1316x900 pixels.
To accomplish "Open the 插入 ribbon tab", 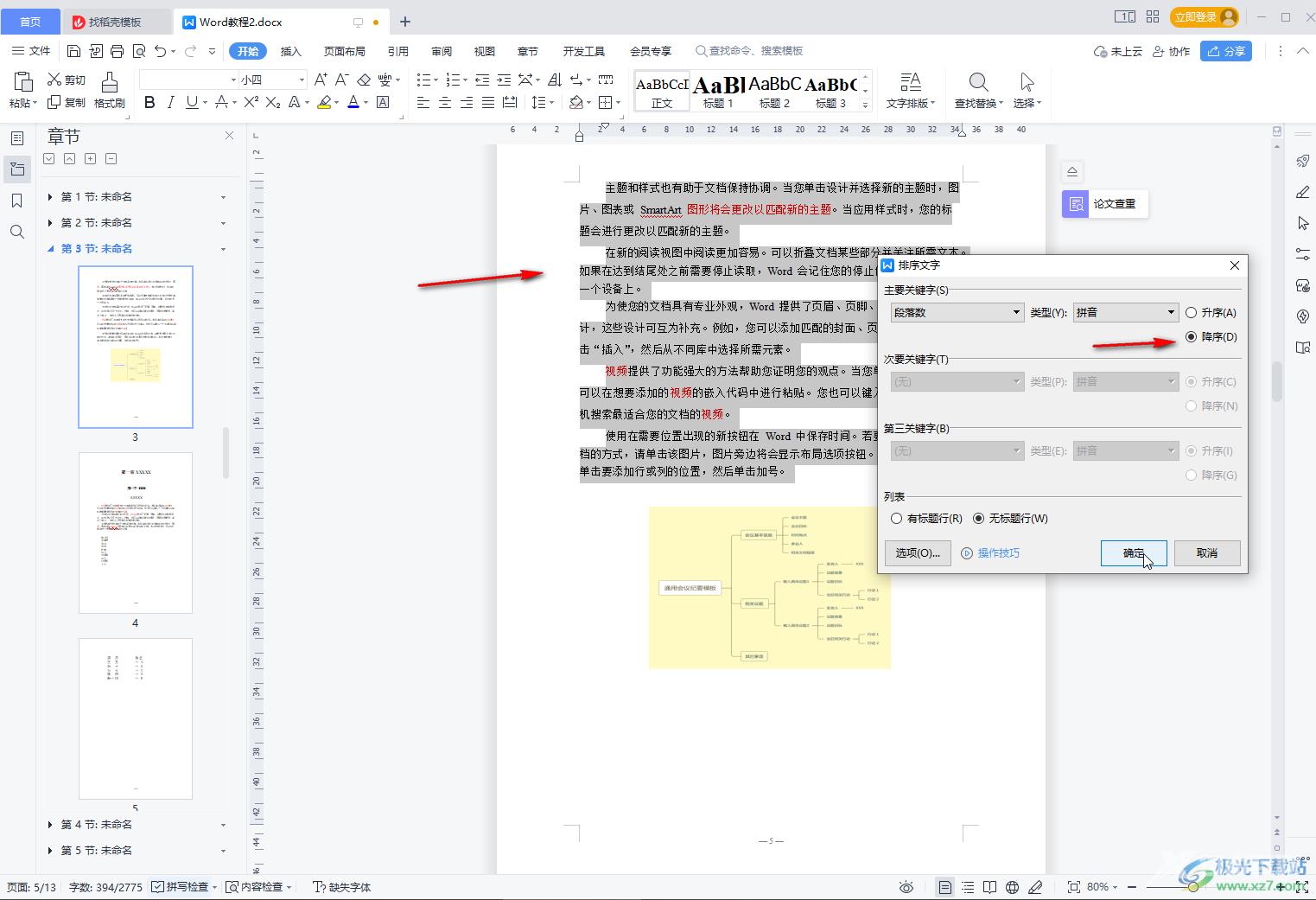I will [291, 51].
